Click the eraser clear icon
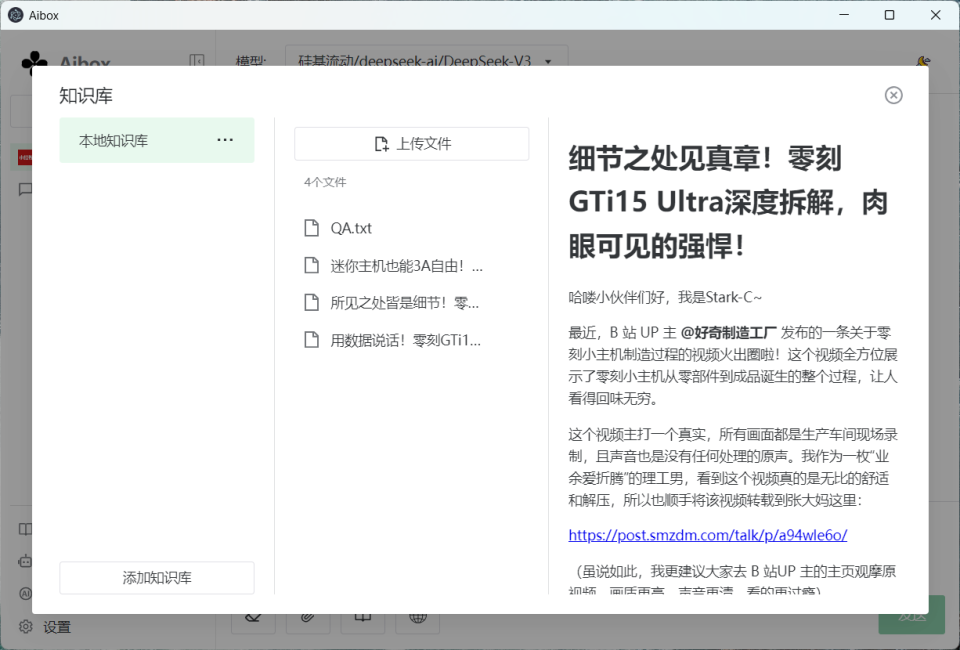 pos(253,619)
